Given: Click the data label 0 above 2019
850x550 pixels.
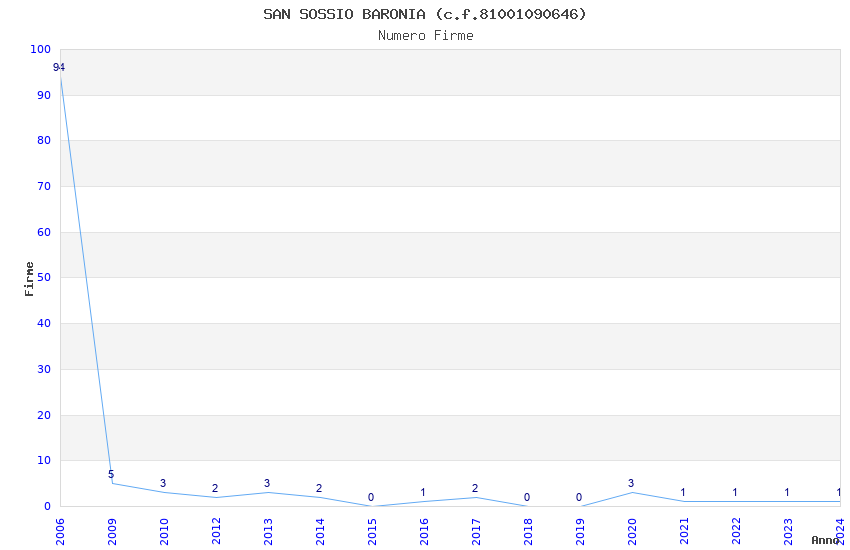Looking at the screenshot, I should click(x=579, y=497).
